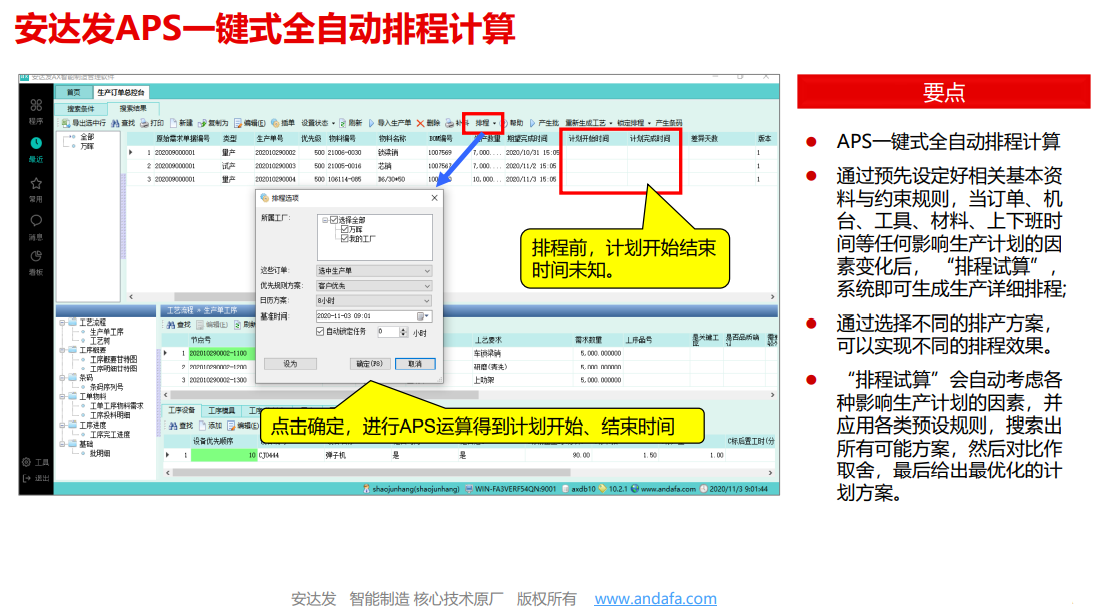Click the red X 删除 icon
Image resolution: width=1103 pixels, height=612 pixels.
coord(420,123)
